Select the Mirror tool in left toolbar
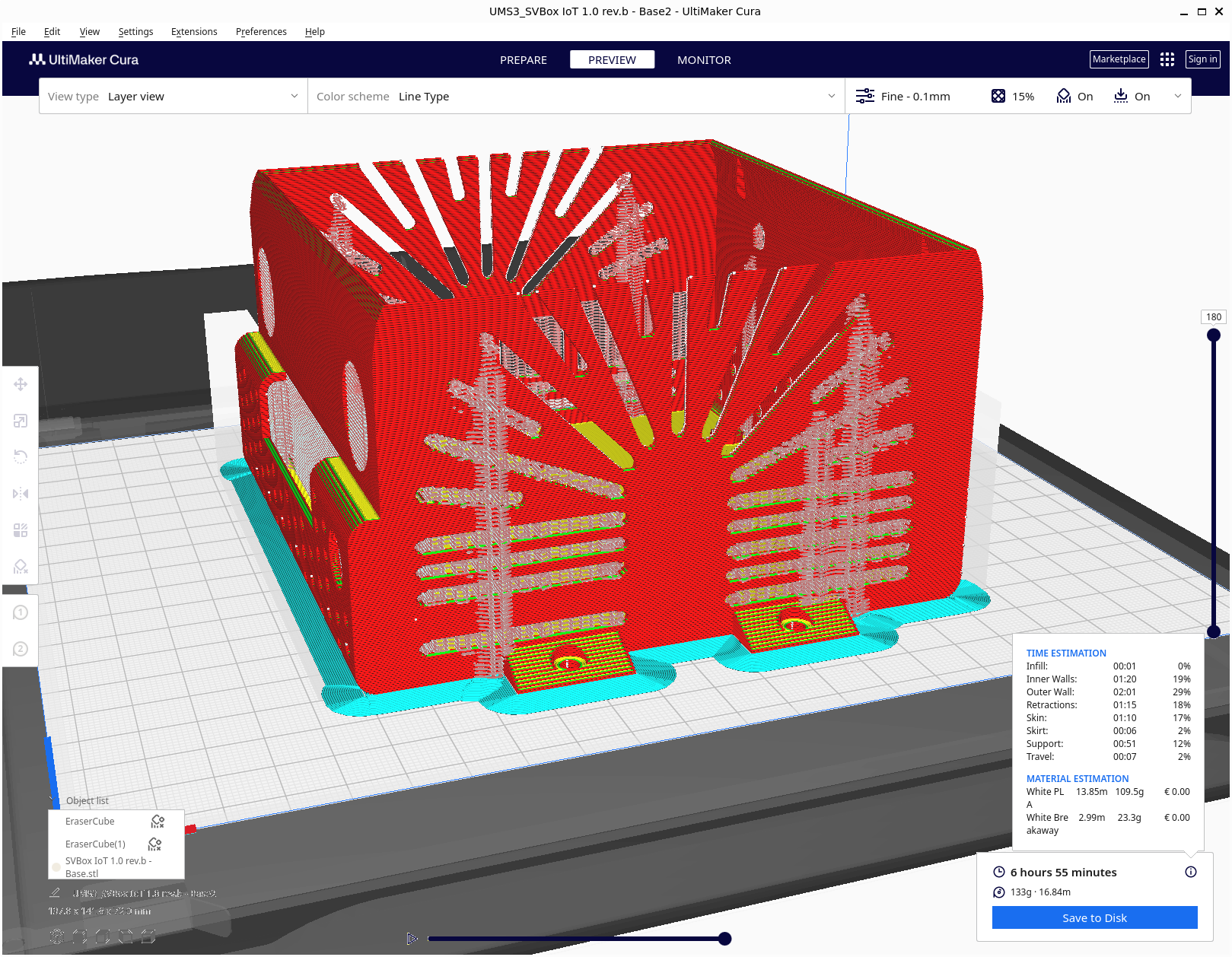The height and width of the screenshot is (957, 1232). coord(21,494)
